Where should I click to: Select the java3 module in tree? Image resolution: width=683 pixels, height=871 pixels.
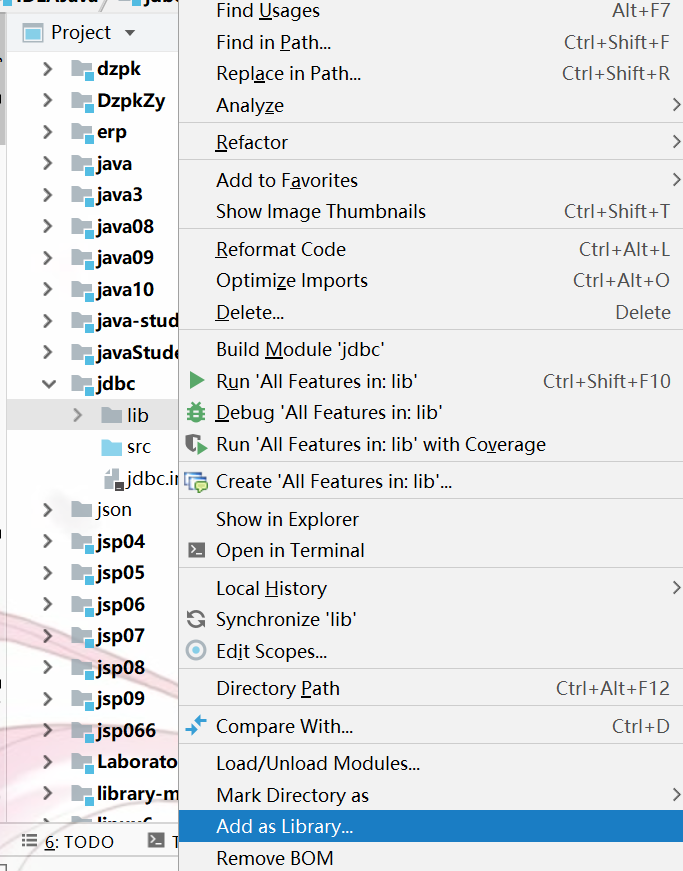tap(119, 195)
